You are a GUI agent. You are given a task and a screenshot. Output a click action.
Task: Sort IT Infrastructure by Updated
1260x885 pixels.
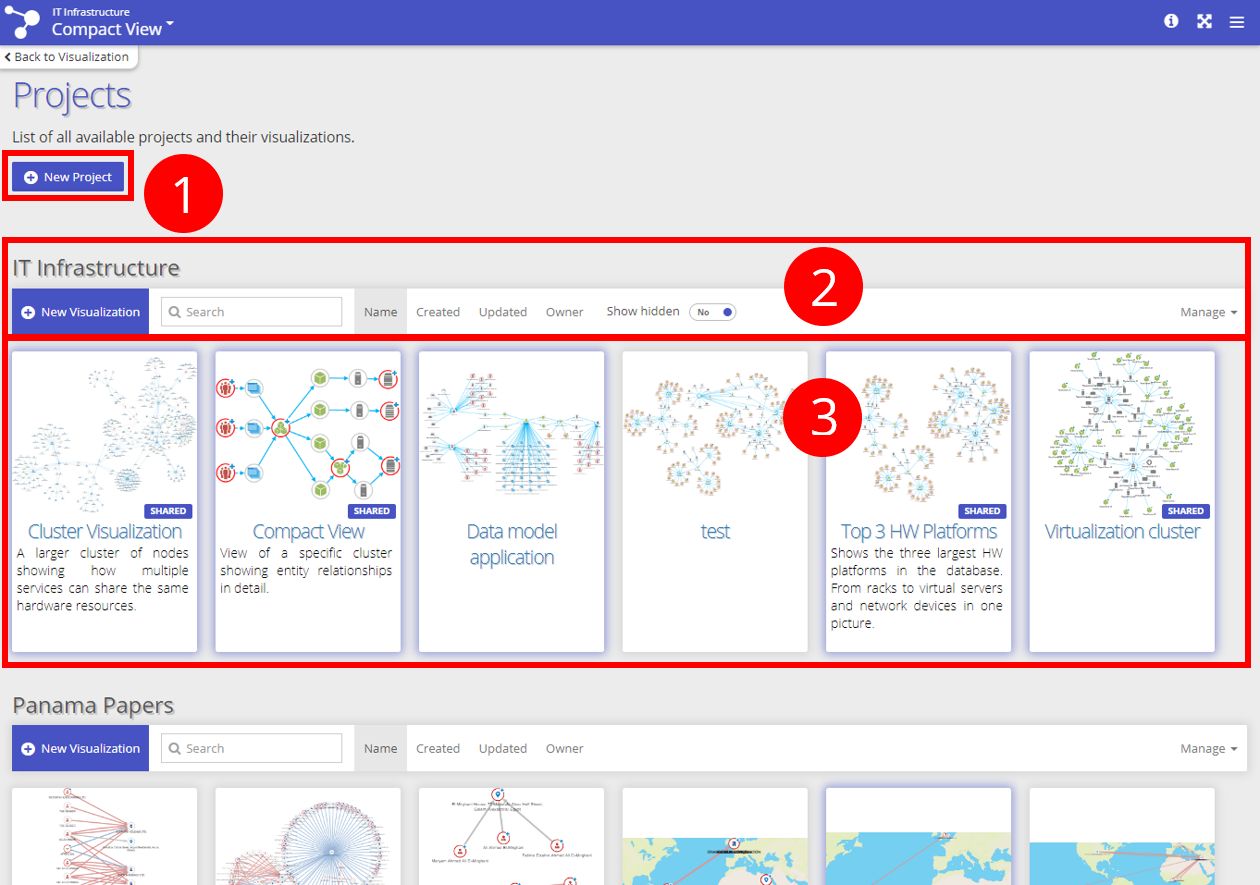tap(502, 312)
